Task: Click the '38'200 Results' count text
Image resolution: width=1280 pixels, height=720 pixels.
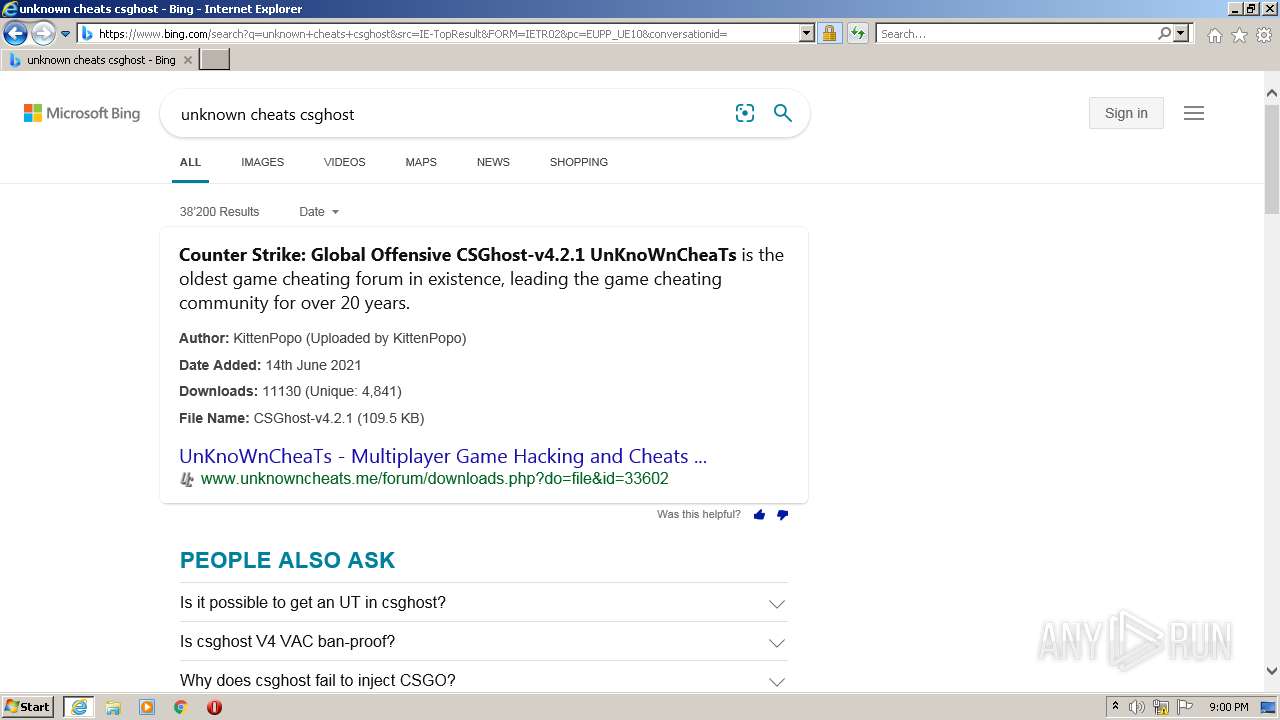Action: pyautogui.click(x=219, y=212)
